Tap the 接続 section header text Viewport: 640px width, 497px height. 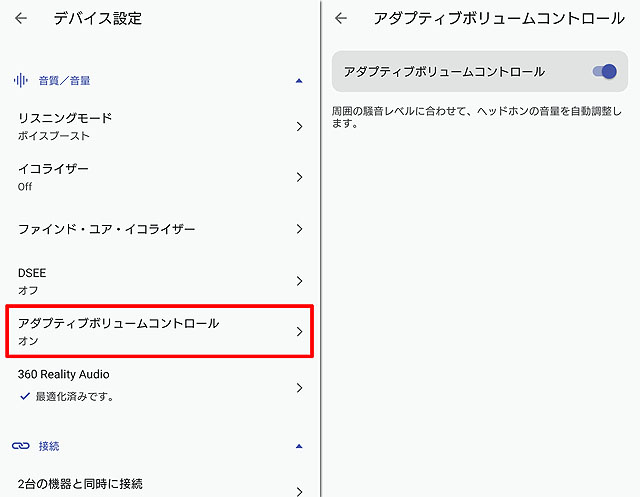pos(49,445)
